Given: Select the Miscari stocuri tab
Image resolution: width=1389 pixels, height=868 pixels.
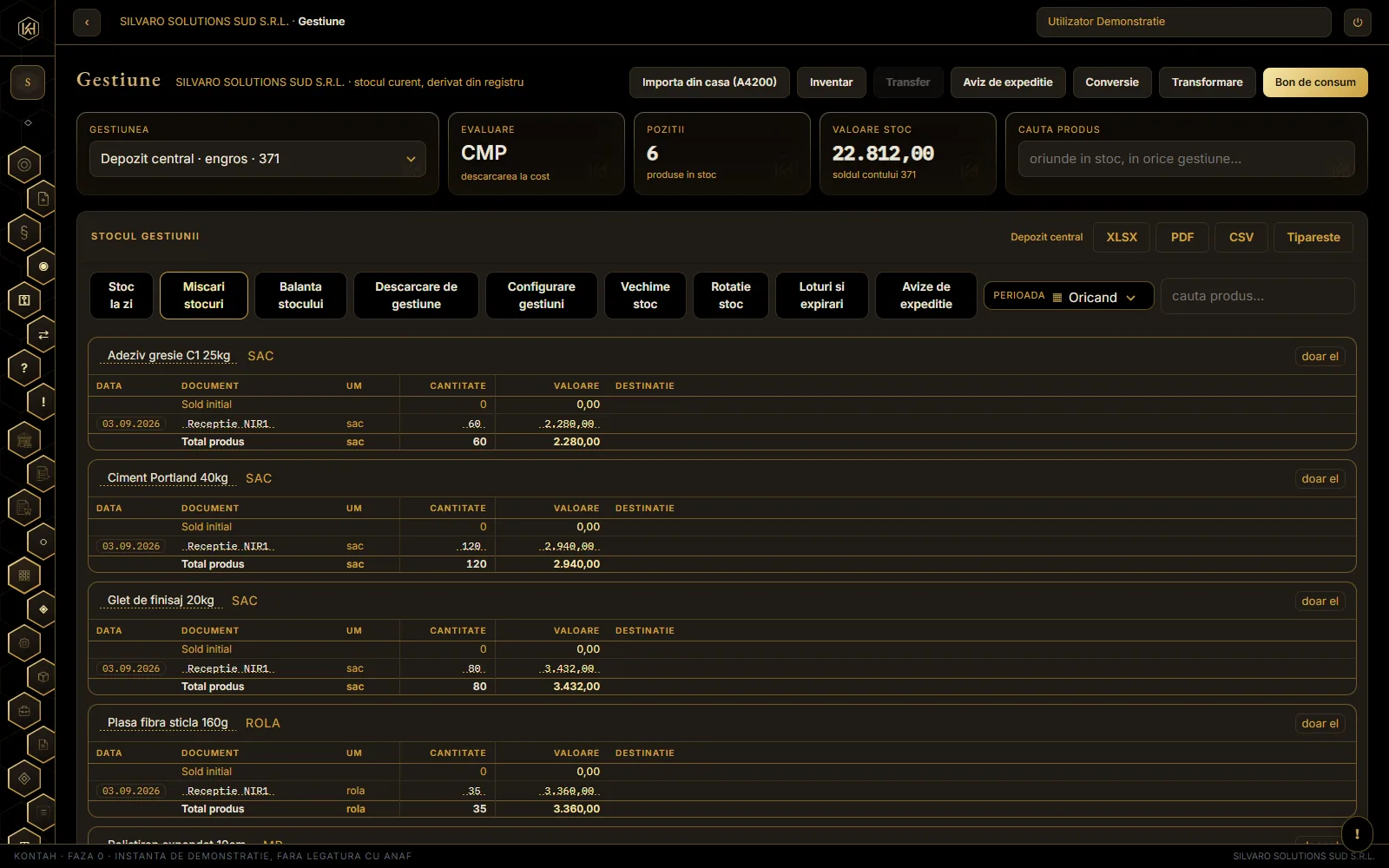Looking at the screenshot, I should (x=204, y=296).
